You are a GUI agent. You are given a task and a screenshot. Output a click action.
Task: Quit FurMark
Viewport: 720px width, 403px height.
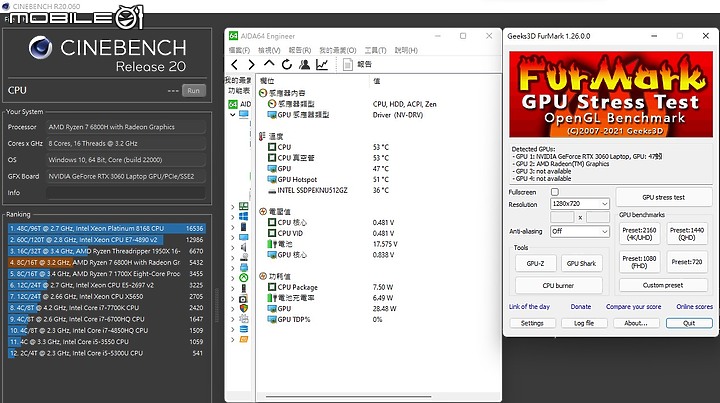pos(689,323)
